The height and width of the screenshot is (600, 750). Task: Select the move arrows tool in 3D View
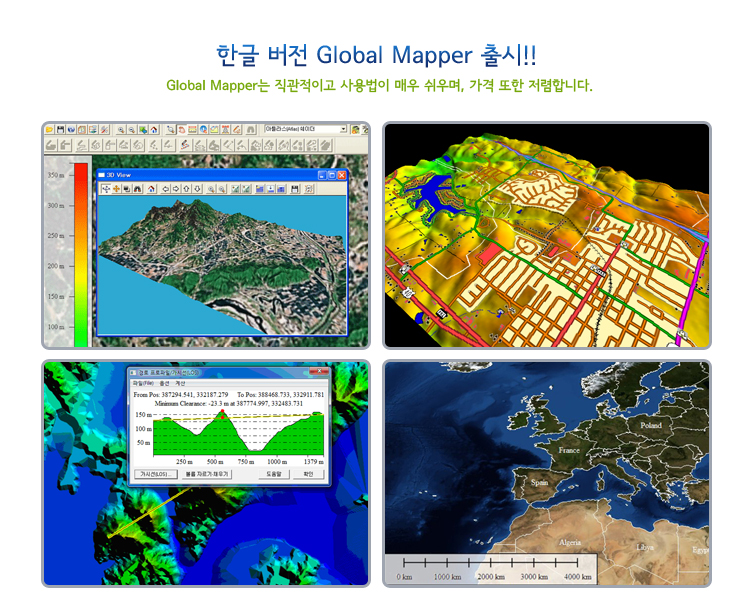106,189
